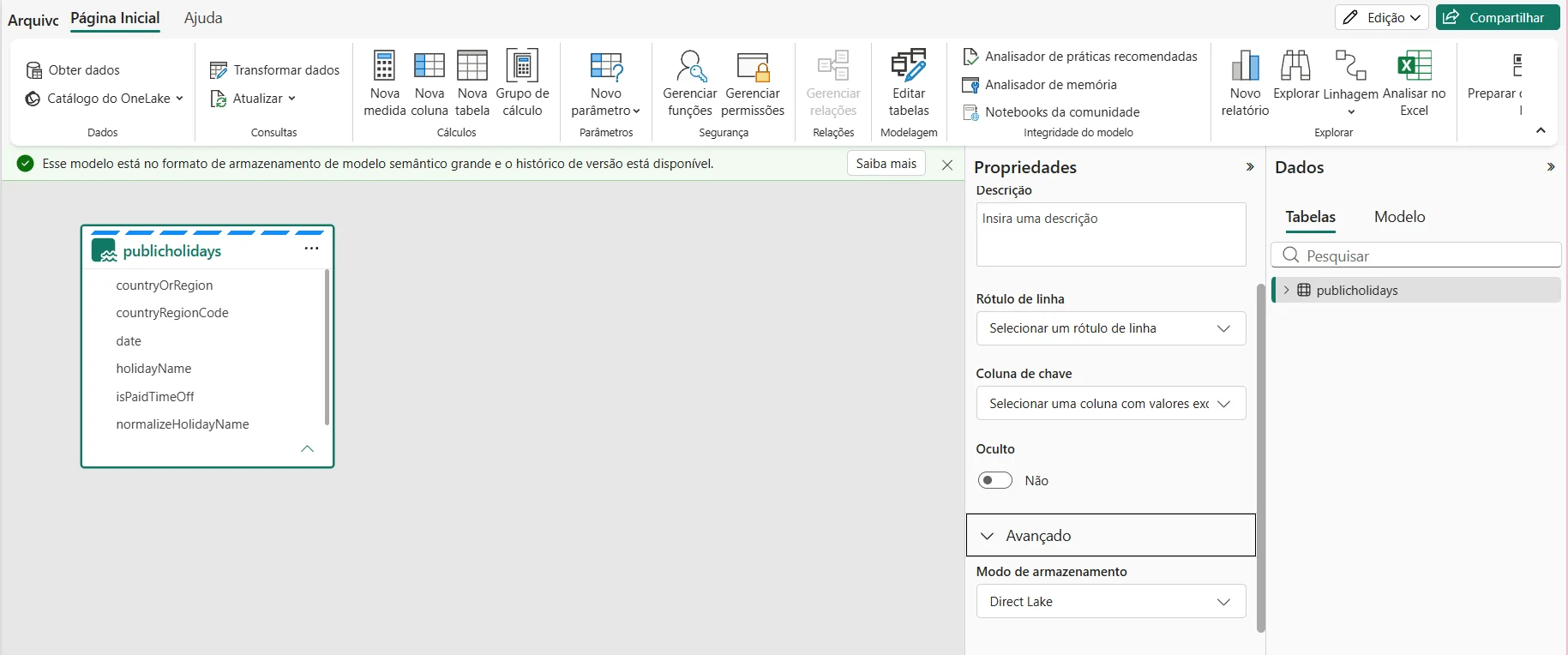Open the Rótulo de linha dropdown
The image size is (1568, 655).
tap(1111, 328)
